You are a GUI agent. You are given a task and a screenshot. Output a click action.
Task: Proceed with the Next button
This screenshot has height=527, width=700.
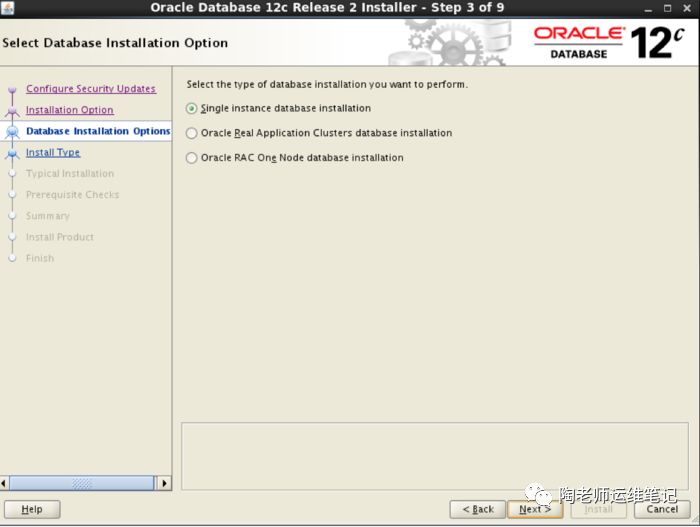tap(535, 509)
